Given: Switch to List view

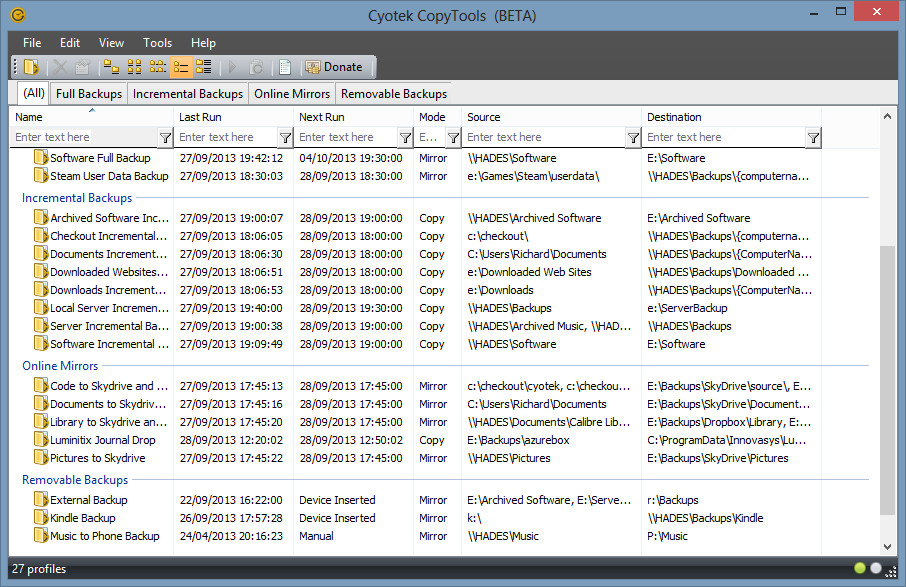Looking at the screenshot, I should [x=157, y=67].
